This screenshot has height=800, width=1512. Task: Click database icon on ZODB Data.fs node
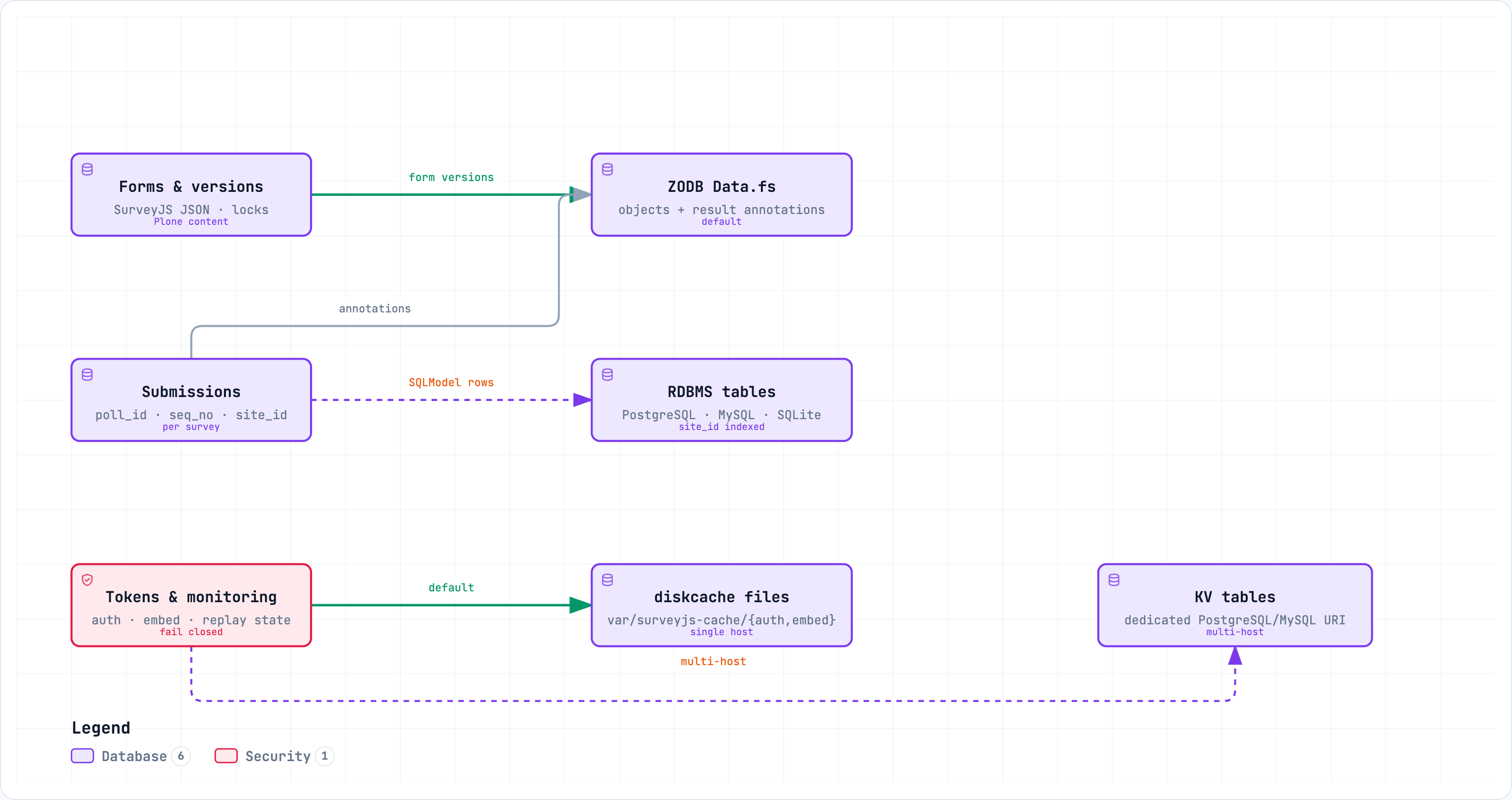(607, 170)
